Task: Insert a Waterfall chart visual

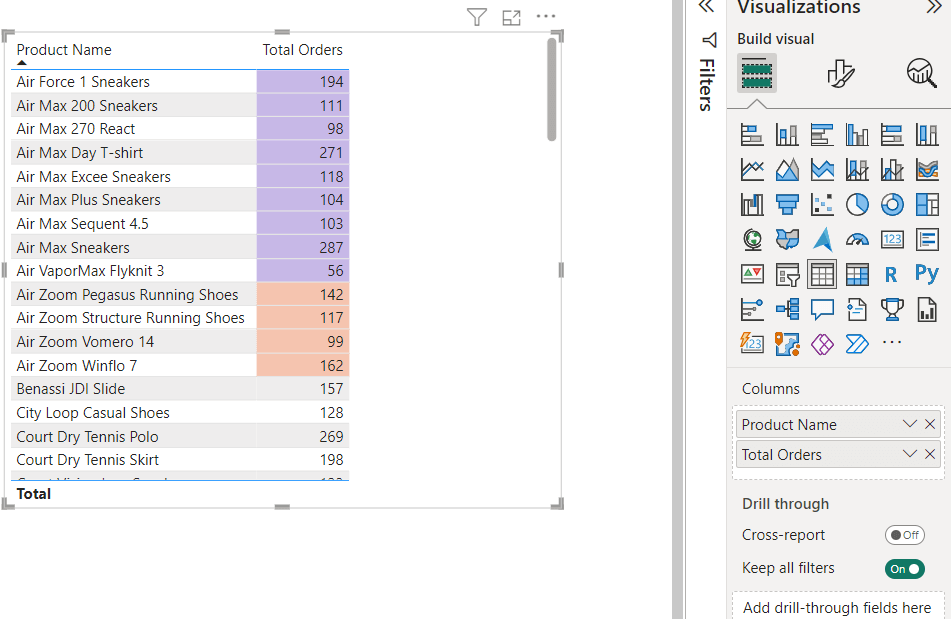Action: 752,205
